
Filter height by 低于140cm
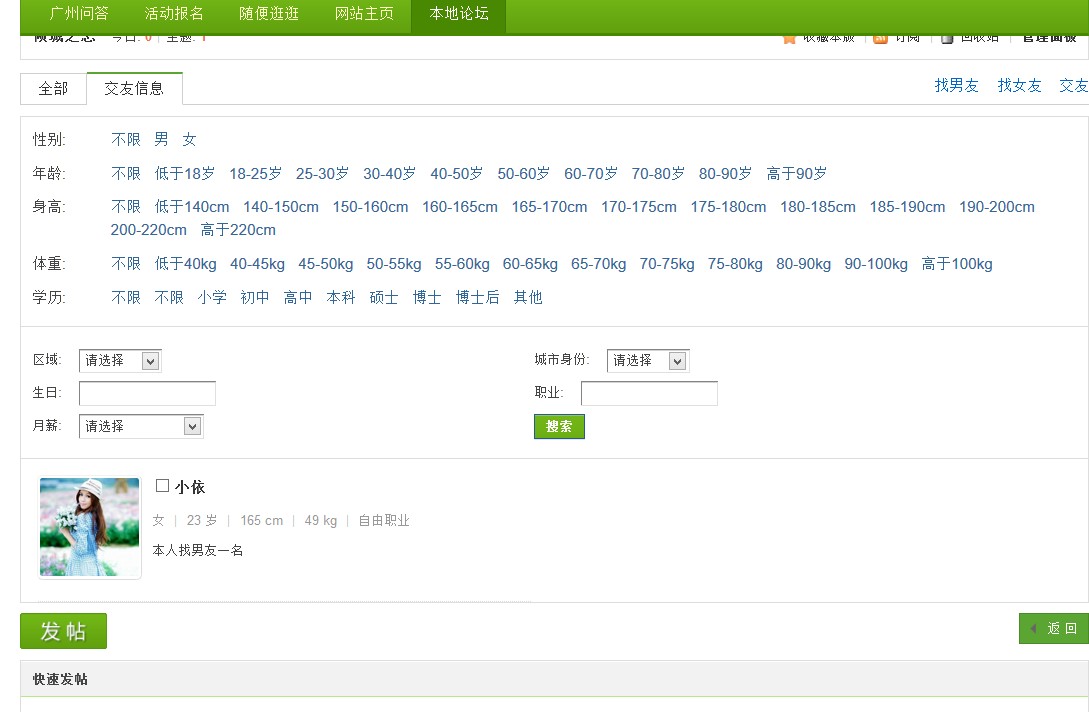click(192, 207)
